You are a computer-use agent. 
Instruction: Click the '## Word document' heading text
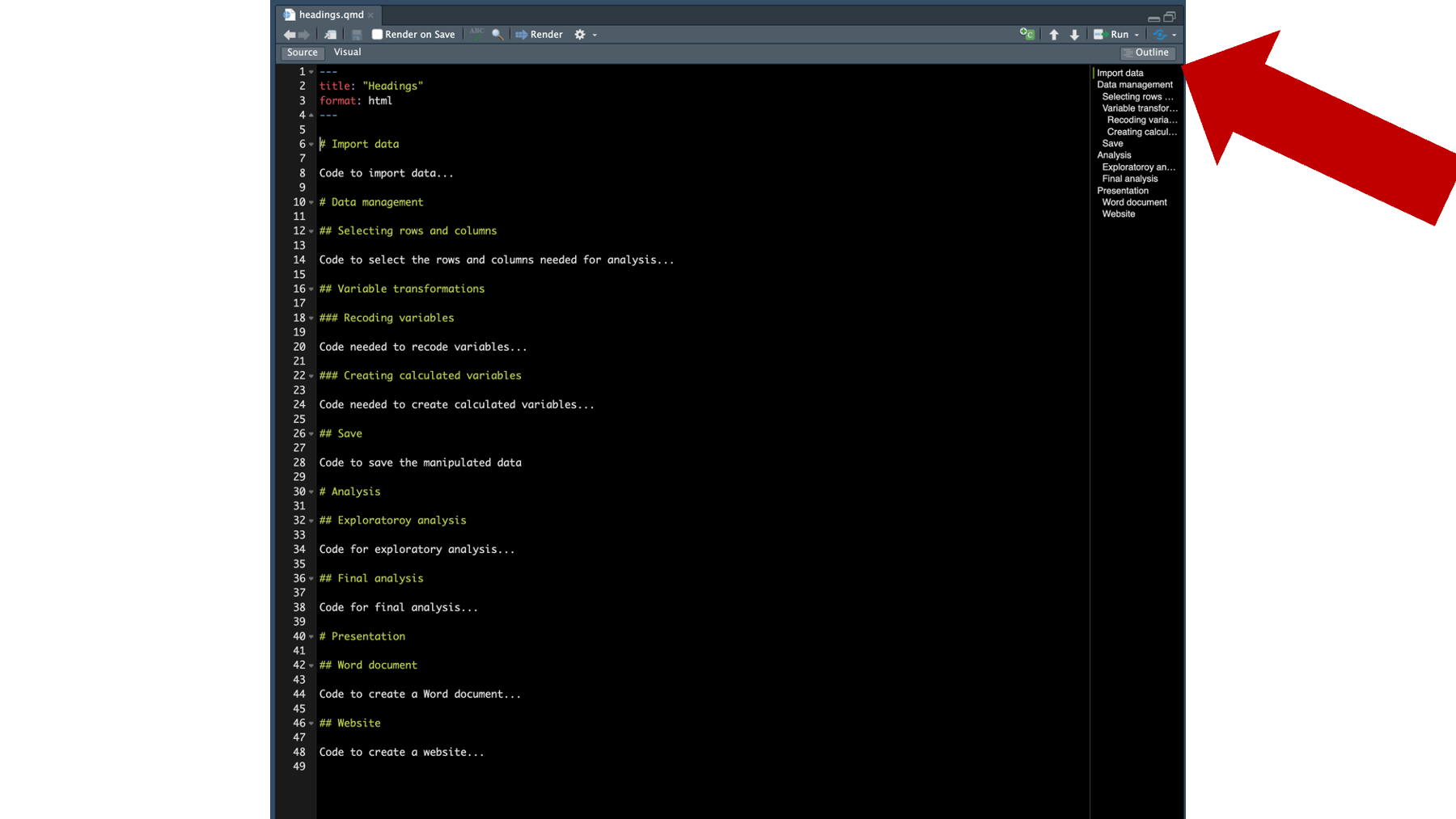(x=368, y=665)
